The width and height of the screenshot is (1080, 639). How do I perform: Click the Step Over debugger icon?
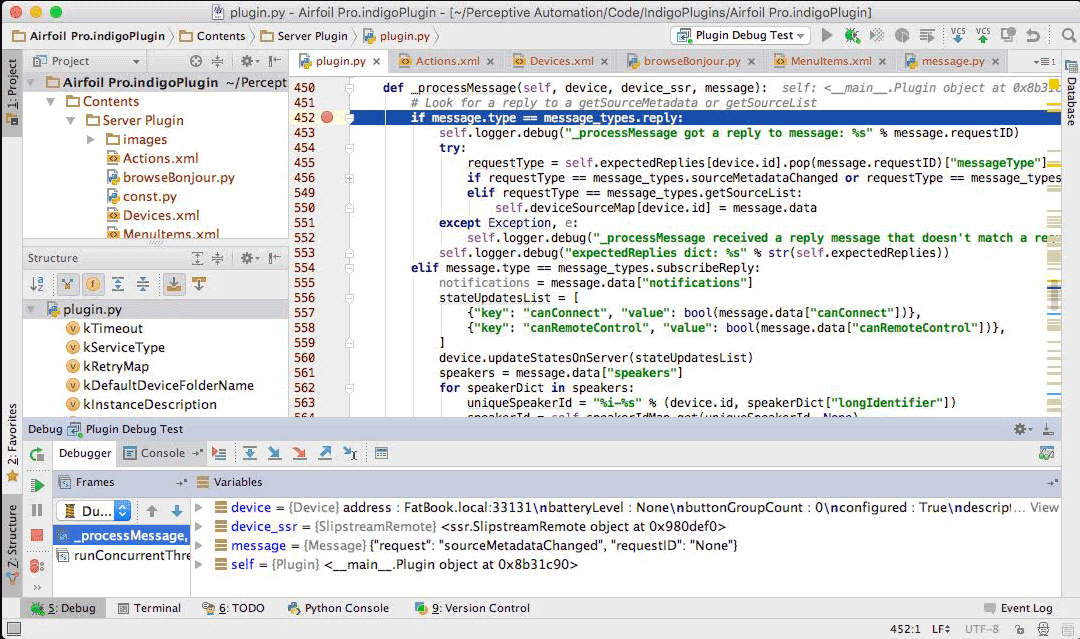[x=249, y=453]
